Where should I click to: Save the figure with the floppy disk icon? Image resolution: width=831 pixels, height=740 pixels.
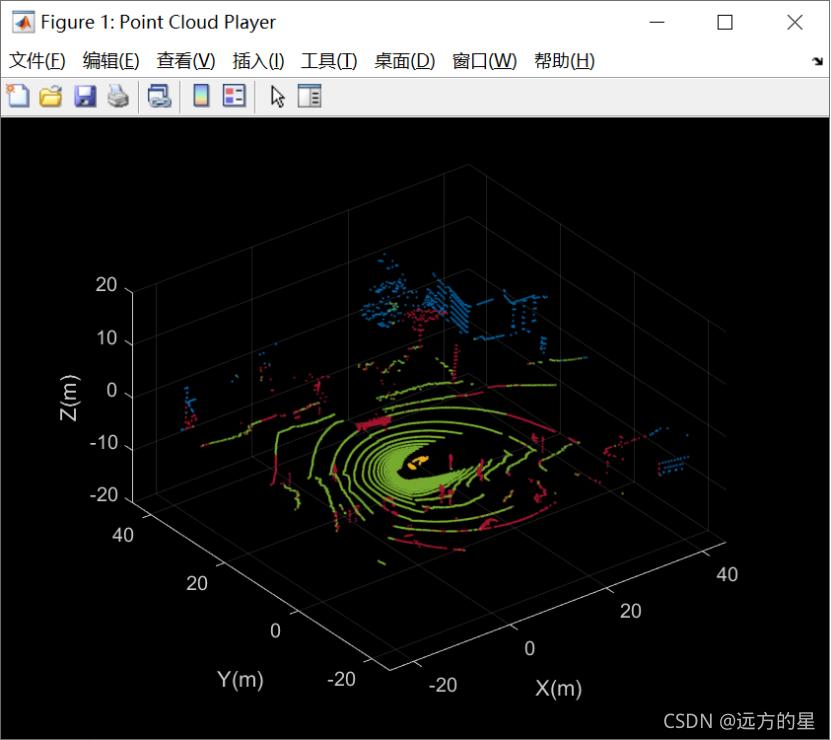pos(85,96)
